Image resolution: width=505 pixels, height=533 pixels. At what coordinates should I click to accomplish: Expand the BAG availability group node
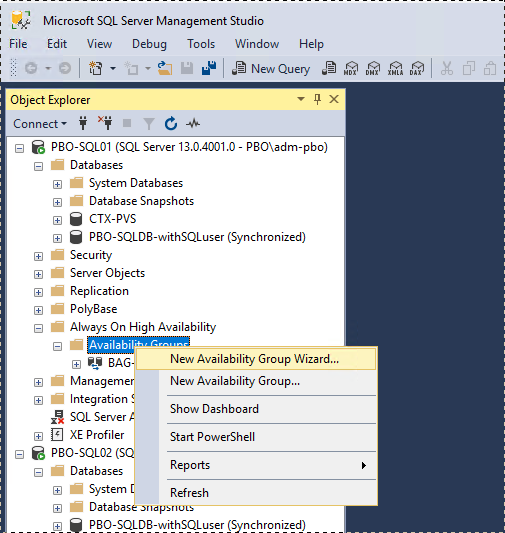coord(76,365)
